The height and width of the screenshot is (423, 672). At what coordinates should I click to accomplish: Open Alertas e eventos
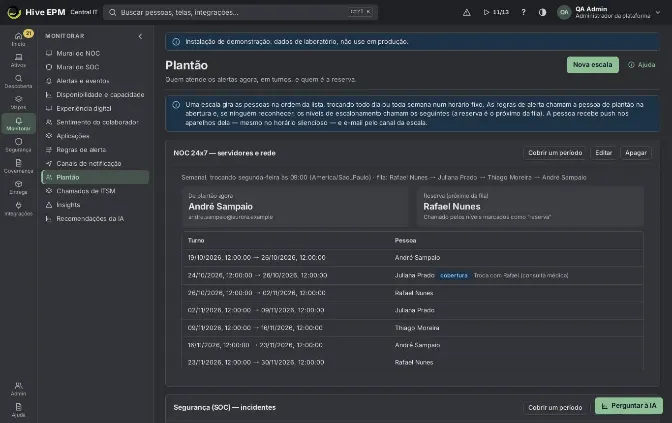pyautogui.click(x=95, y=81)
